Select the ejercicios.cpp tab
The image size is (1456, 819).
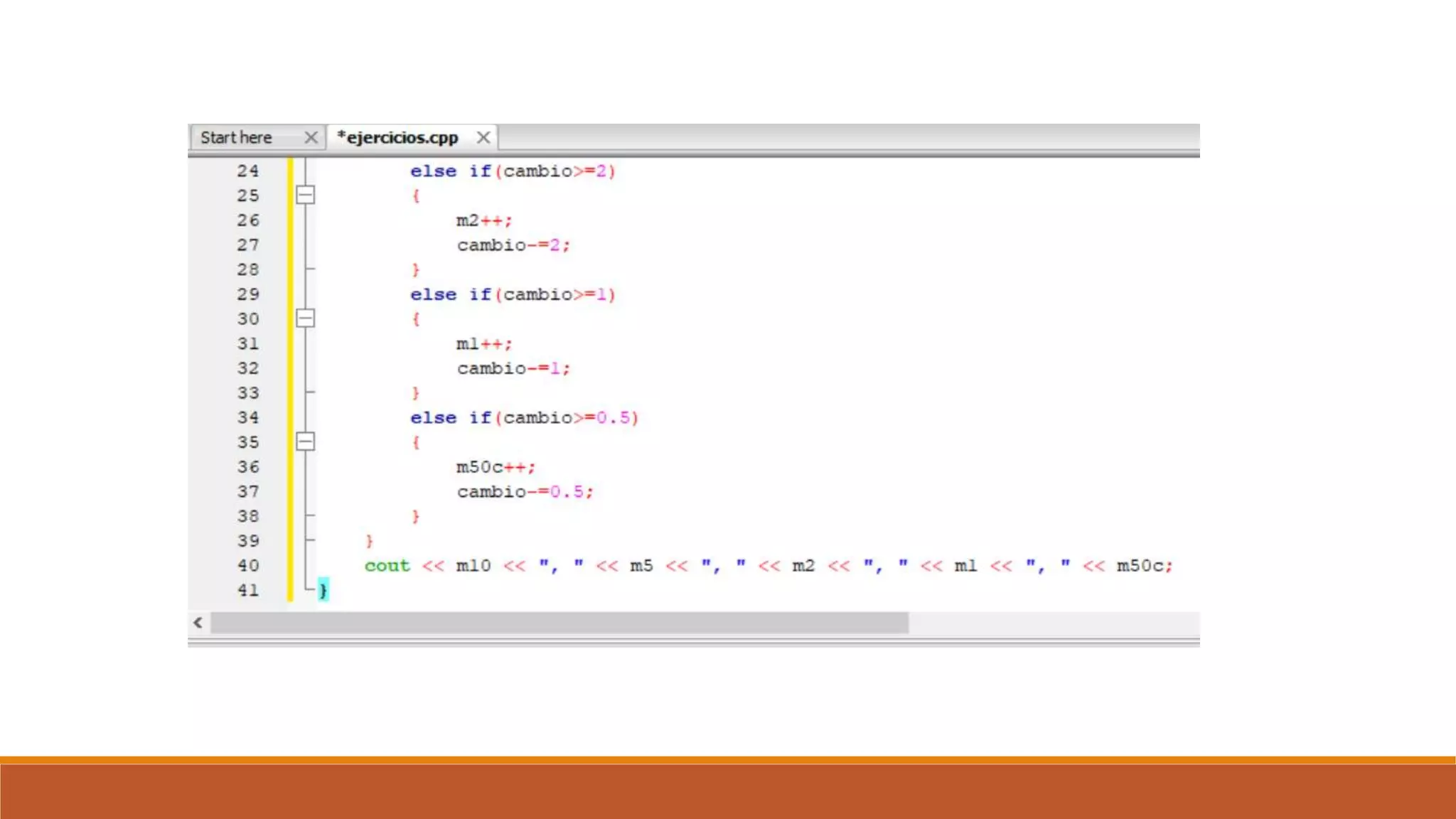[398, 137]
